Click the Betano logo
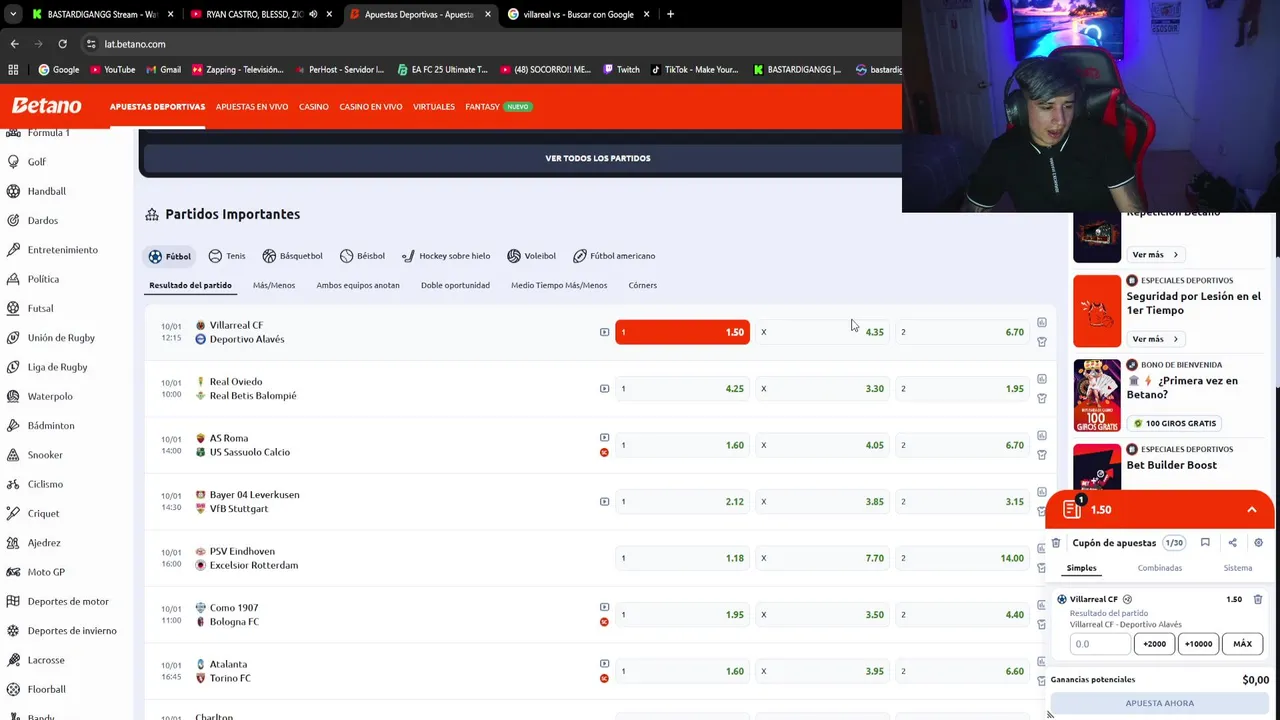This screenshot has width=1280, height=720. click(x=46, y=106)
